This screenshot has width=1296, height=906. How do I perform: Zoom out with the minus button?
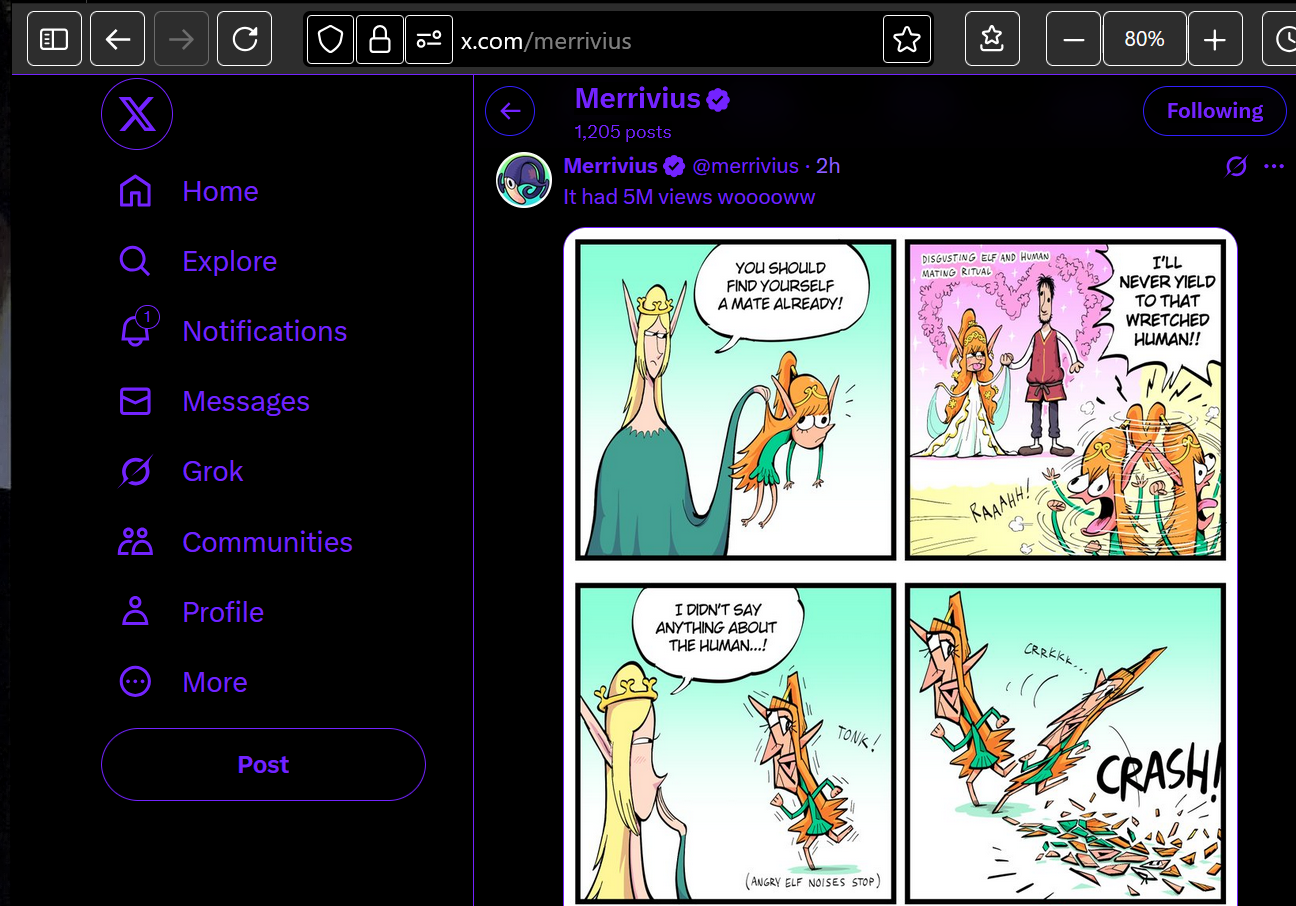click(x=1073, y=39)
